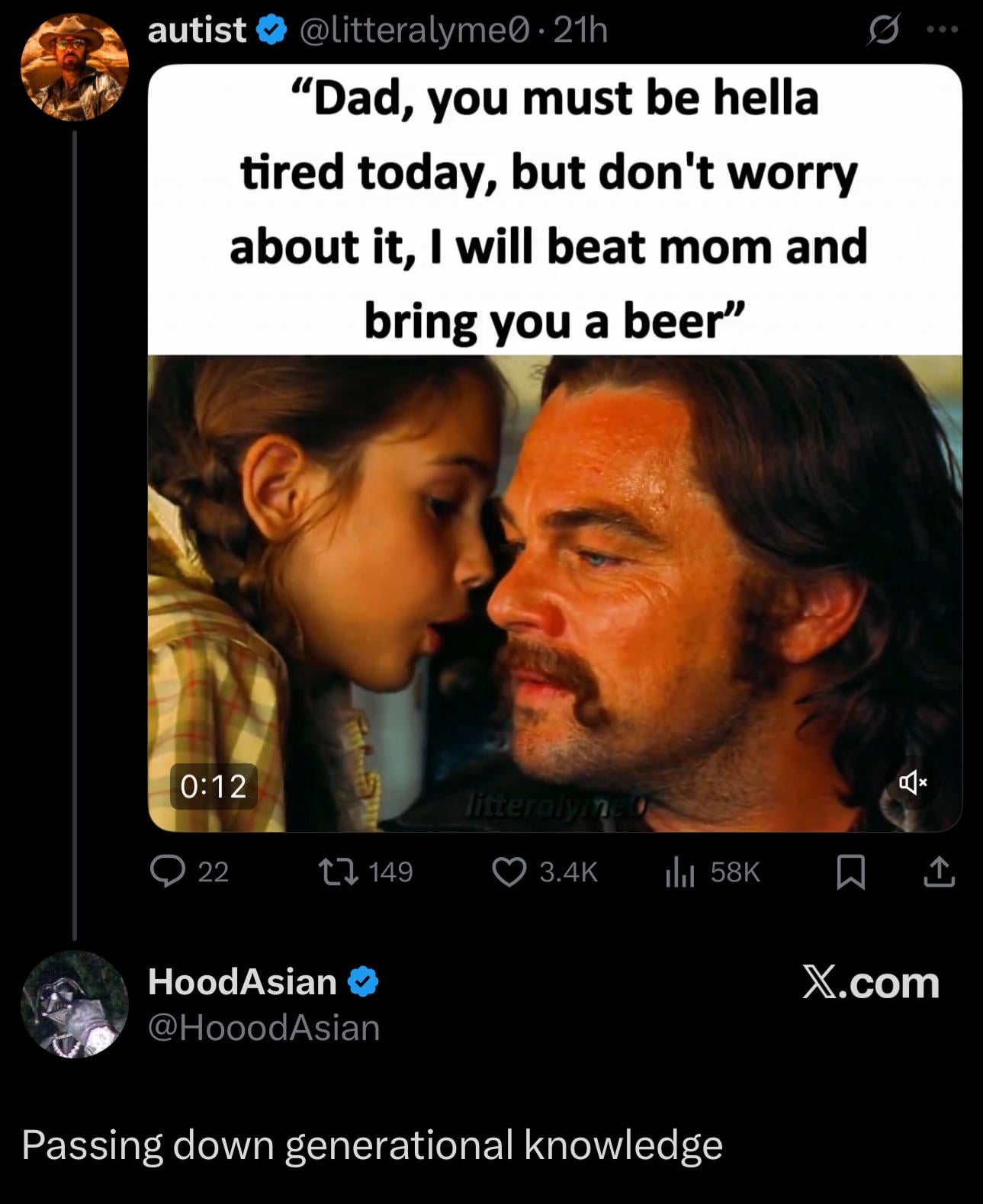Click the @litteralyme0 handle
Screen dimensions: 983x1204
coord(414,31)
